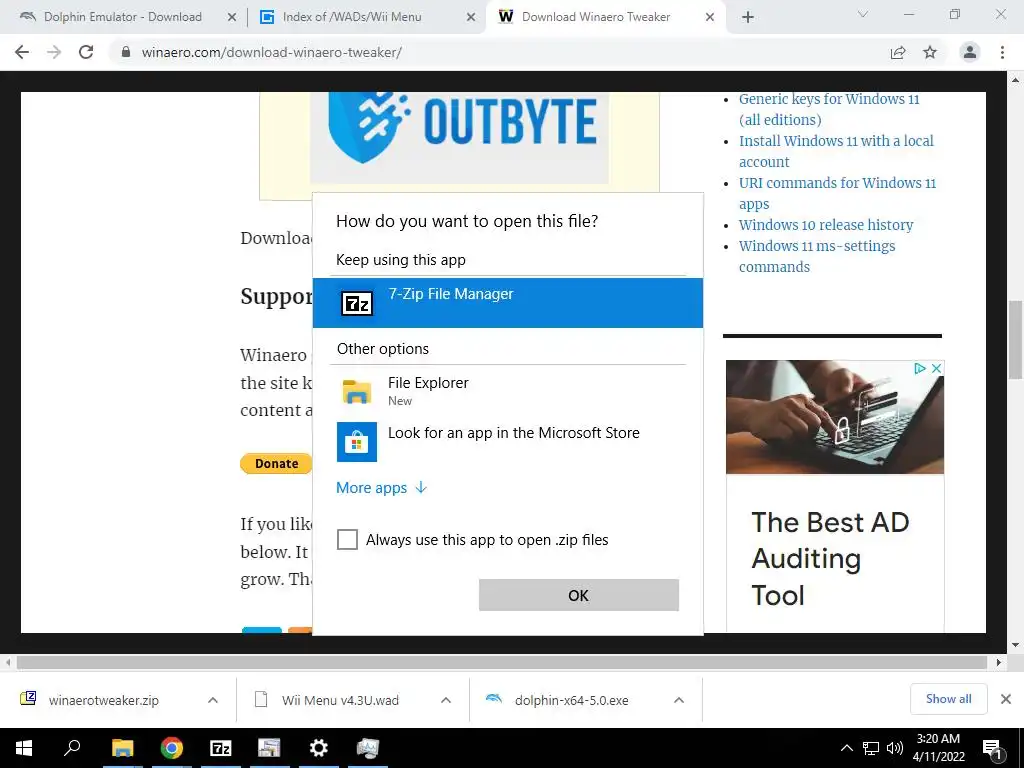Close the Download Winaero Tweaker tab
The width and height of the screenshot is (1024, 768).
[710, 18]
